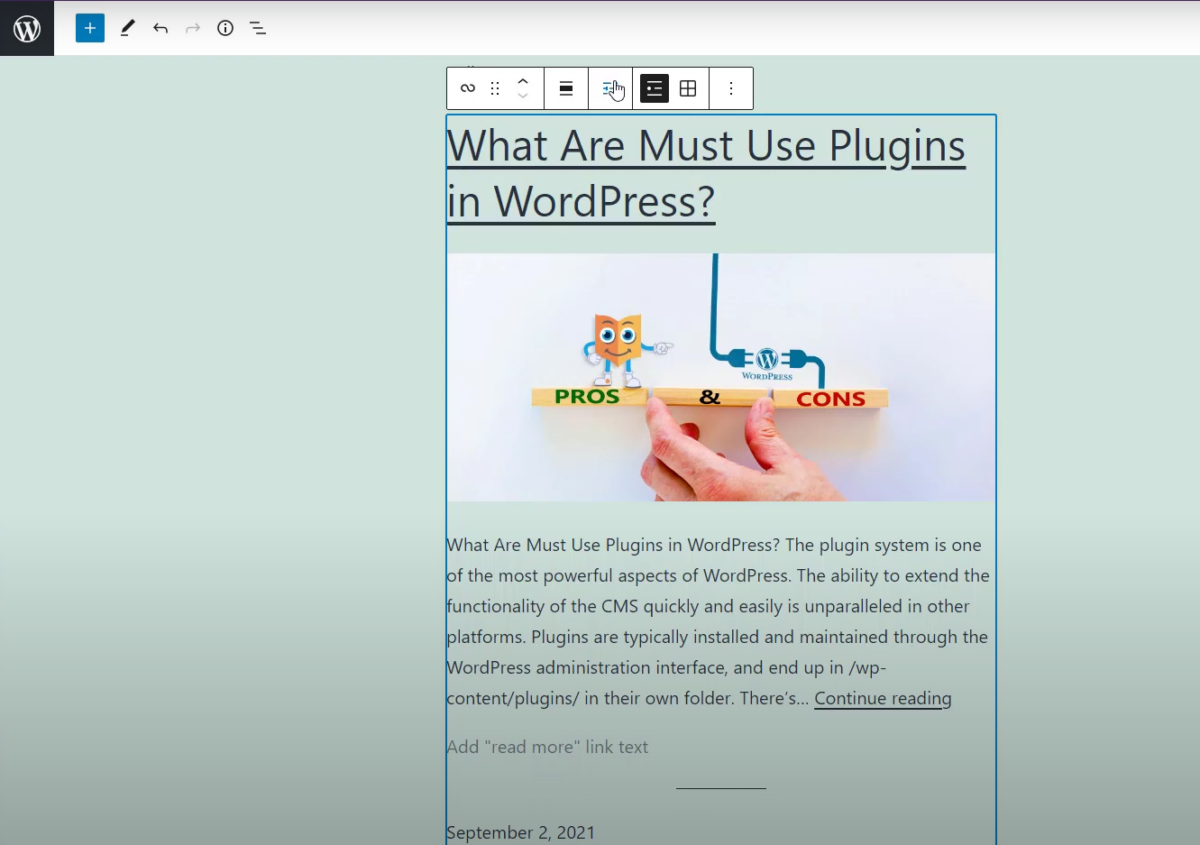Viewport: 1200px width, 845px height.
Task: Switch the query loop to grid view
Action: click(x=688, y=88)
